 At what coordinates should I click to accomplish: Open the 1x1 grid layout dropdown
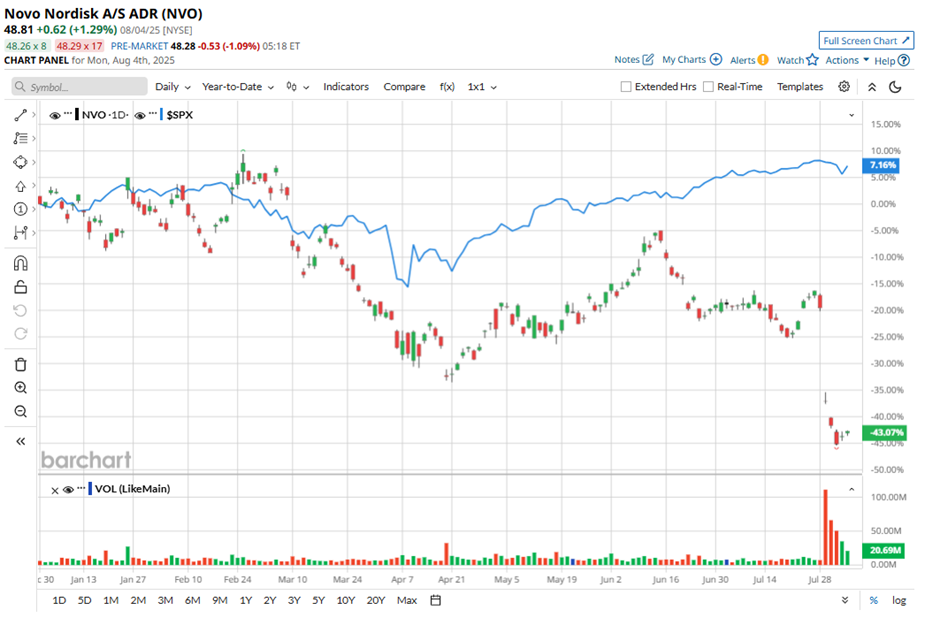click(482, 87)
